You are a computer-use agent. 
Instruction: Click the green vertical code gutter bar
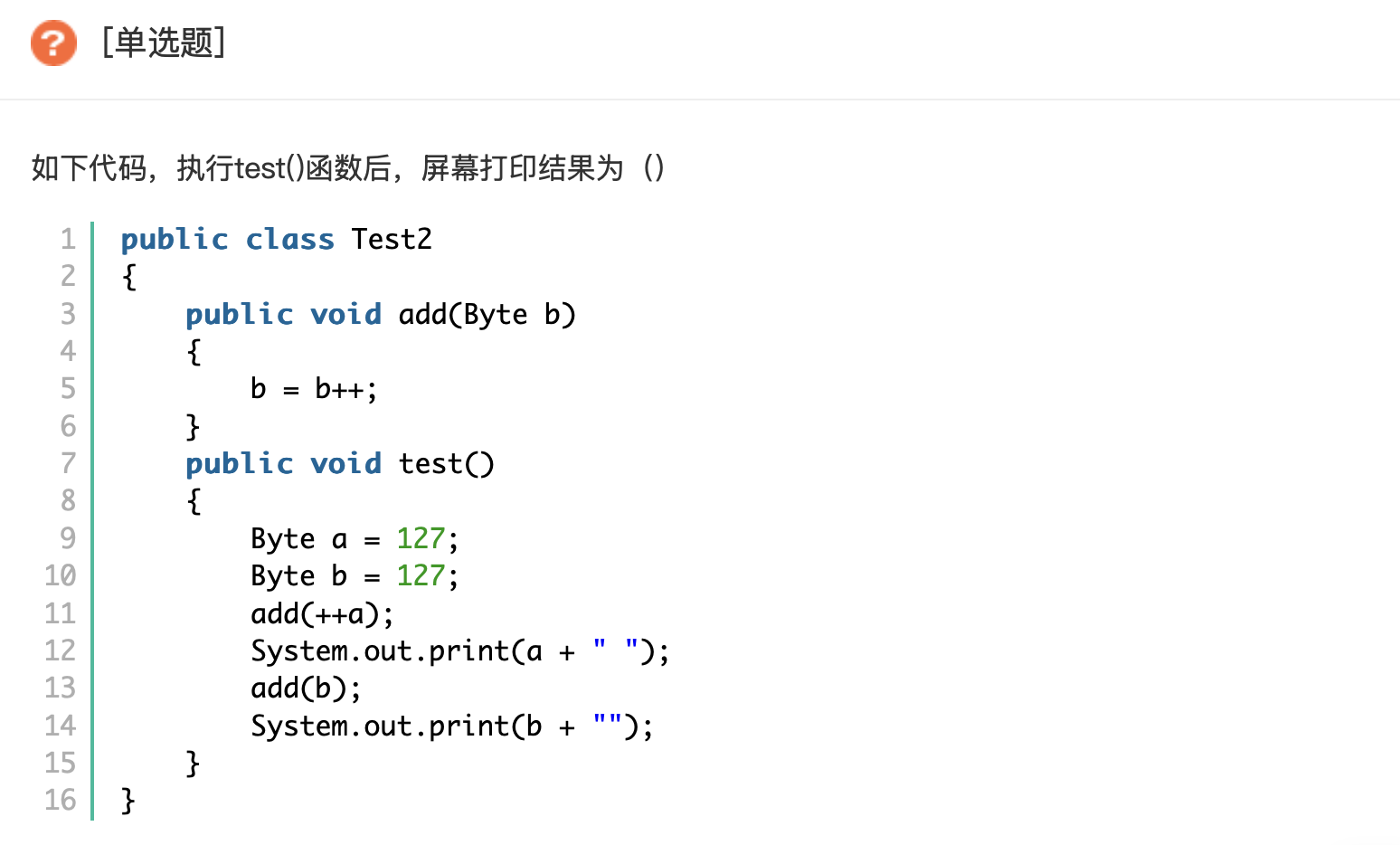pyautogui.click(x=92, y=521)
